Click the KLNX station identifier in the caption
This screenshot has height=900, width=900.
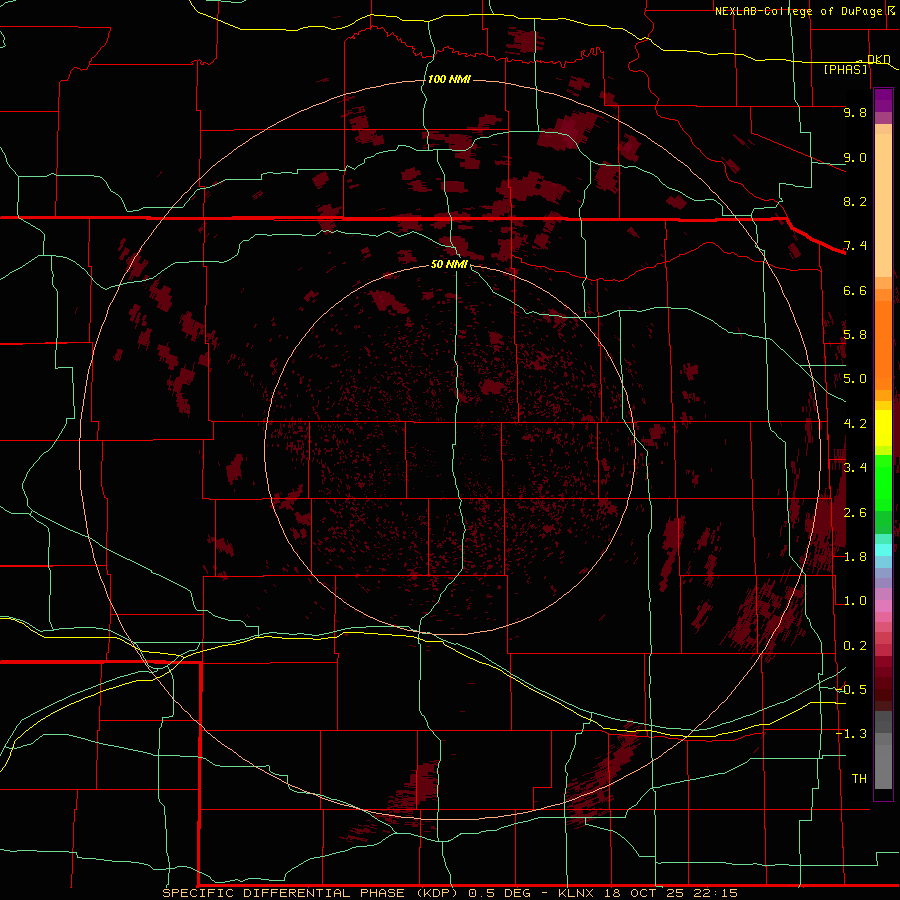click(577, 893)
